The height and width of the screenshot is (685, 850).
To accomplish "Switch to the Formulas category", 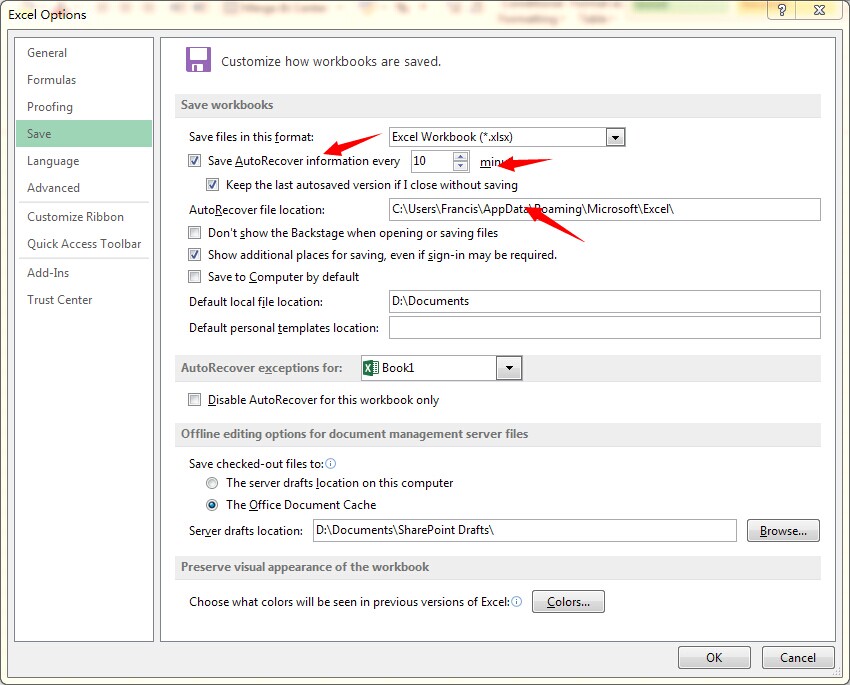I will pyautogui.click(x=84, y=80).
